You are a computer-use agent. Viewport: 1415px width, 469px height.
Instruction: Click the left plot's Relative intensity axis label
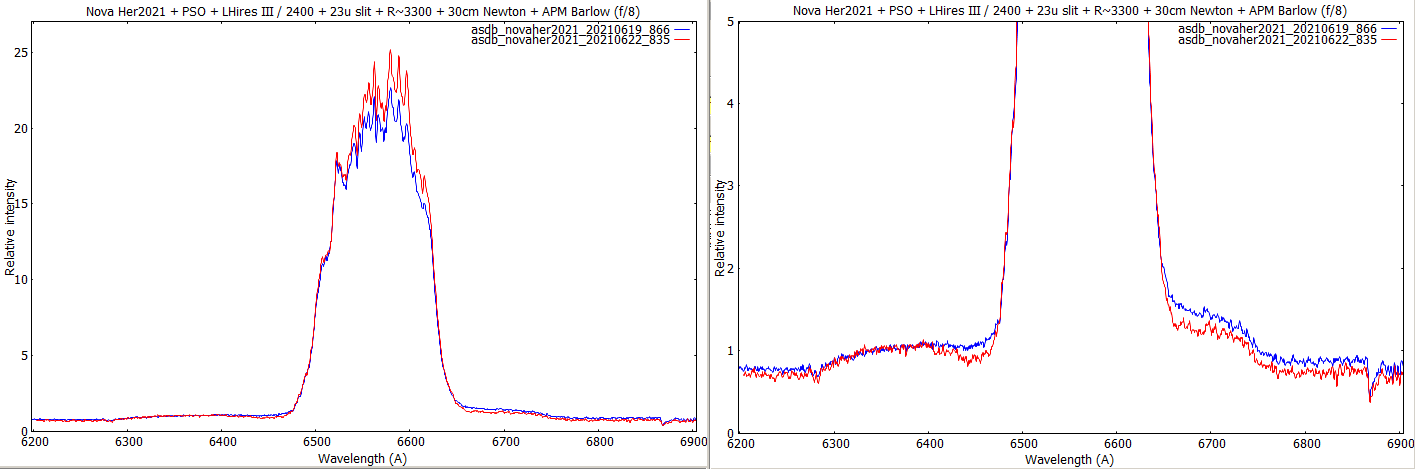click(10, 227)
